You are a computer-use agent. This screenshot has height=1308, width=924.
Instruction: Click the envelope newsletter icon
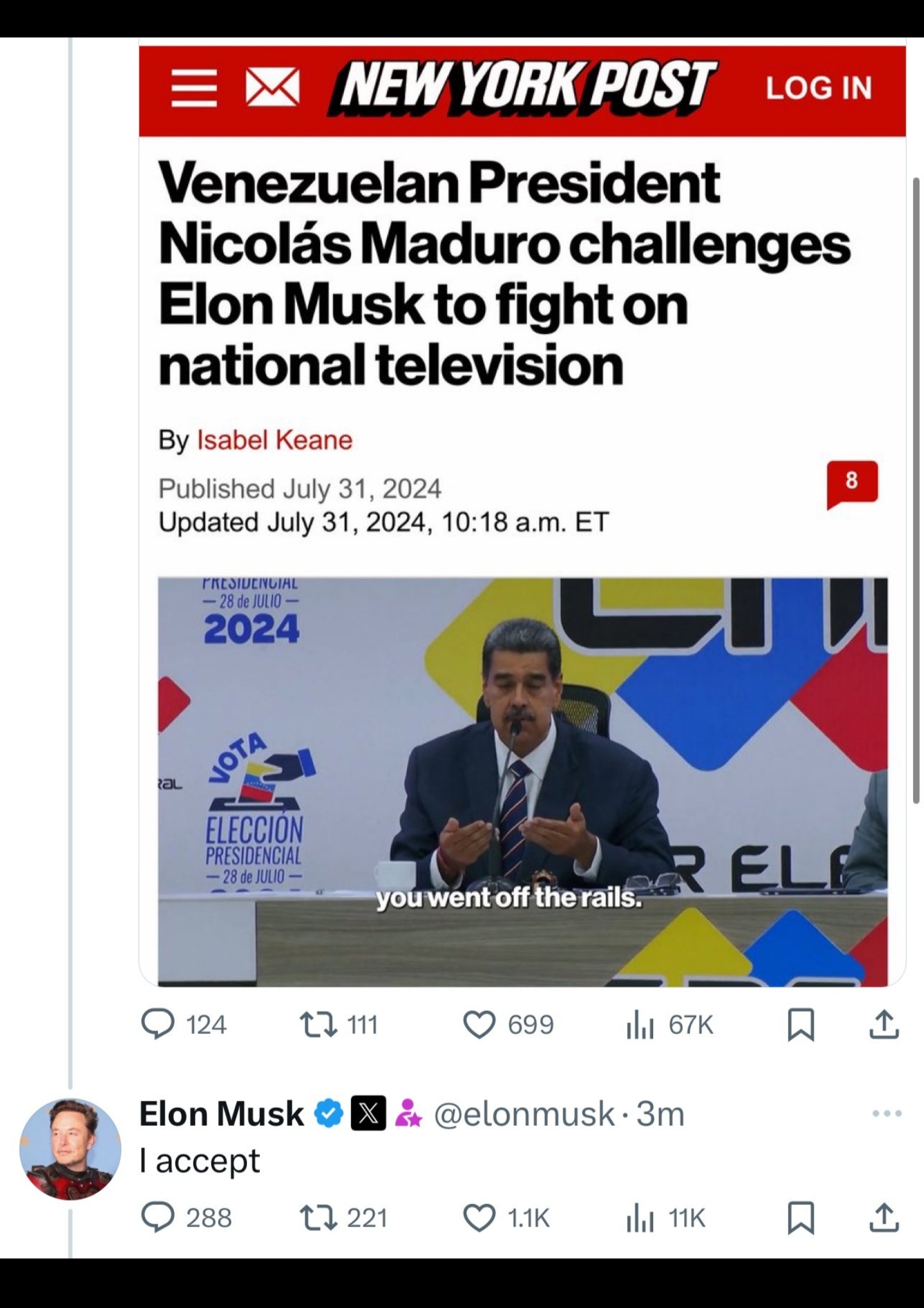point(273,89)
